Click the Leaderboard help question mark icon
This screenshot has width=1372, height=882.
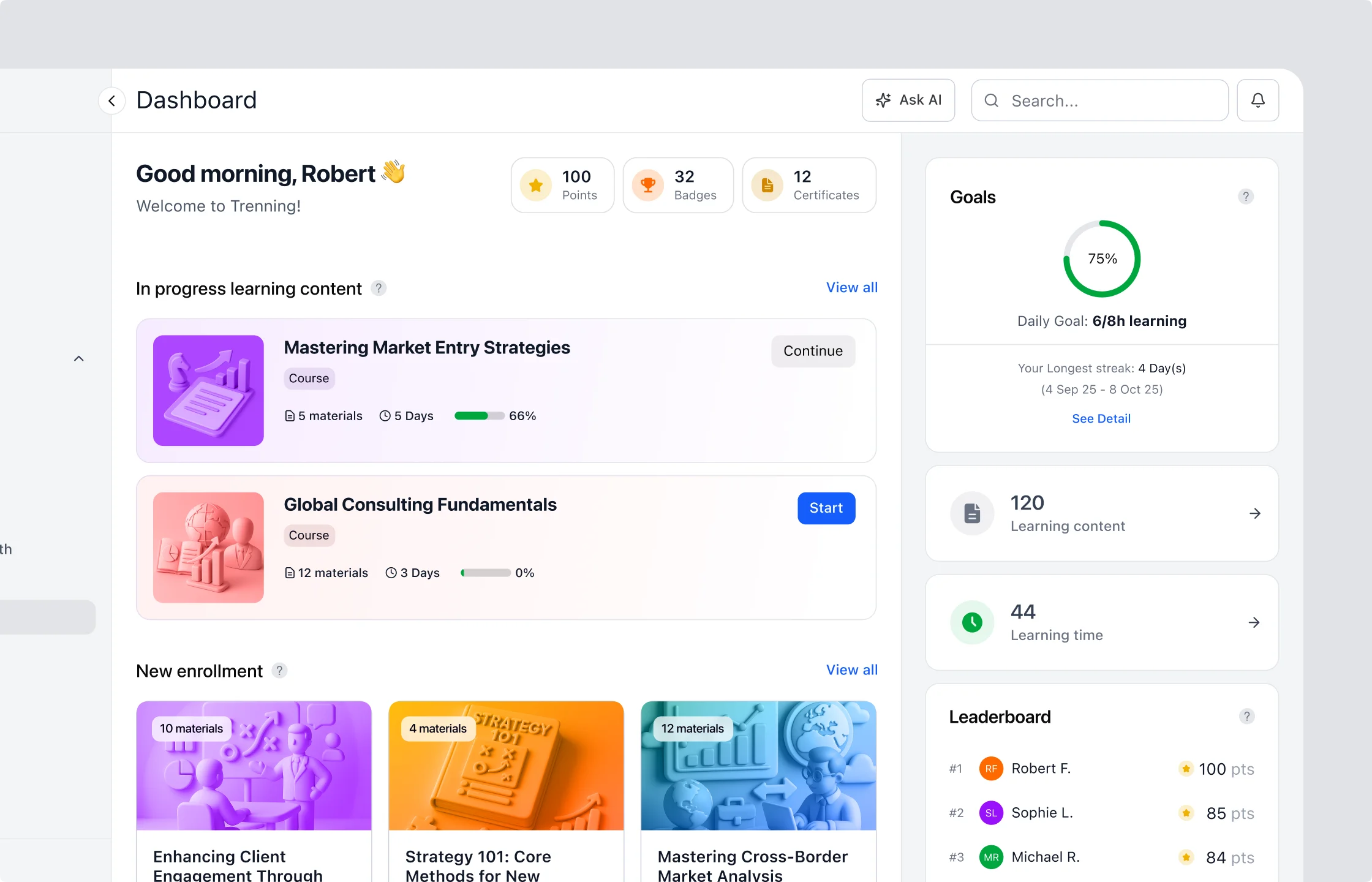(x=1246, y=717)
